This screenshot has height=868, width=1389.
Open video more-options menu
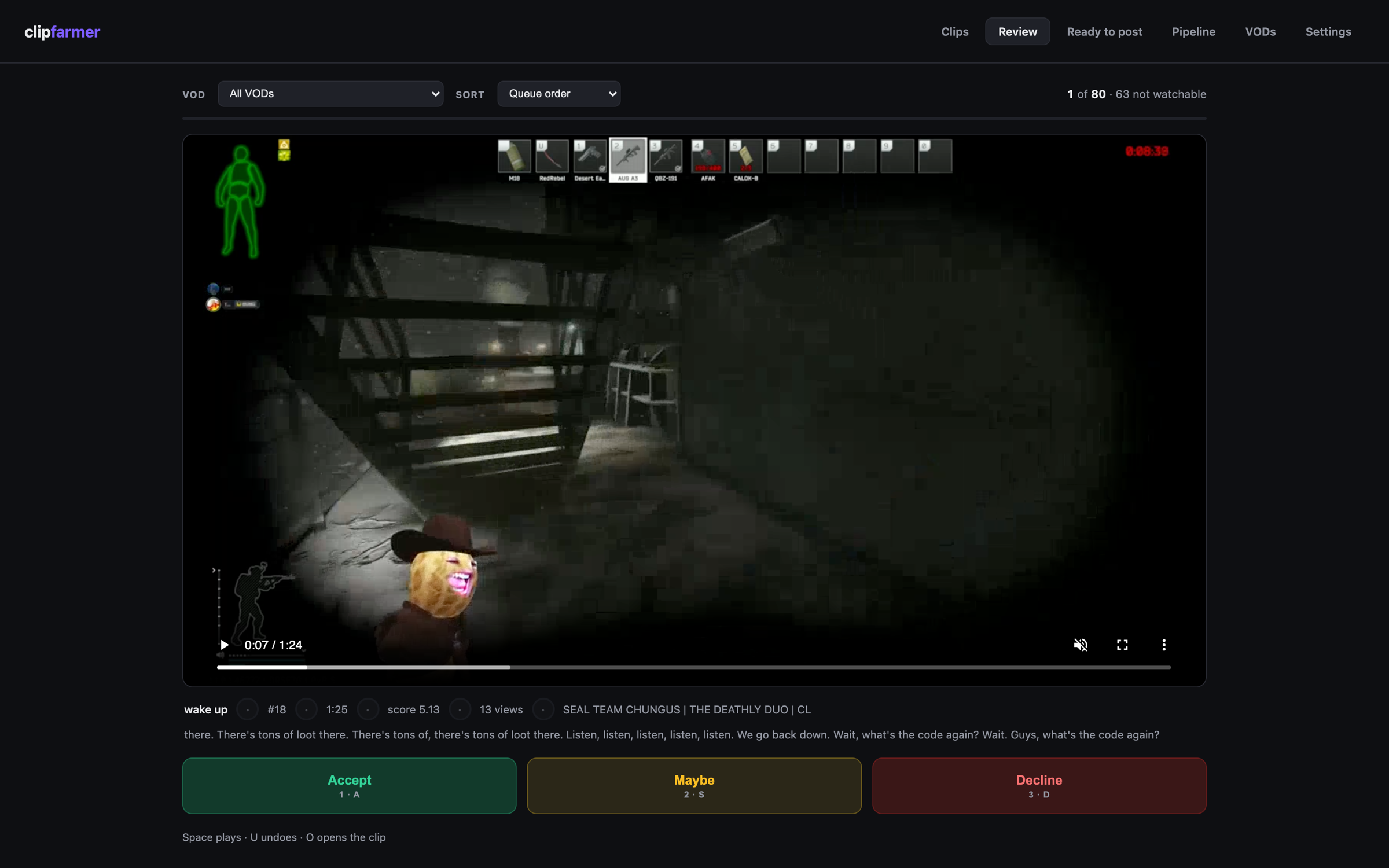click(x=1164, y=645)
